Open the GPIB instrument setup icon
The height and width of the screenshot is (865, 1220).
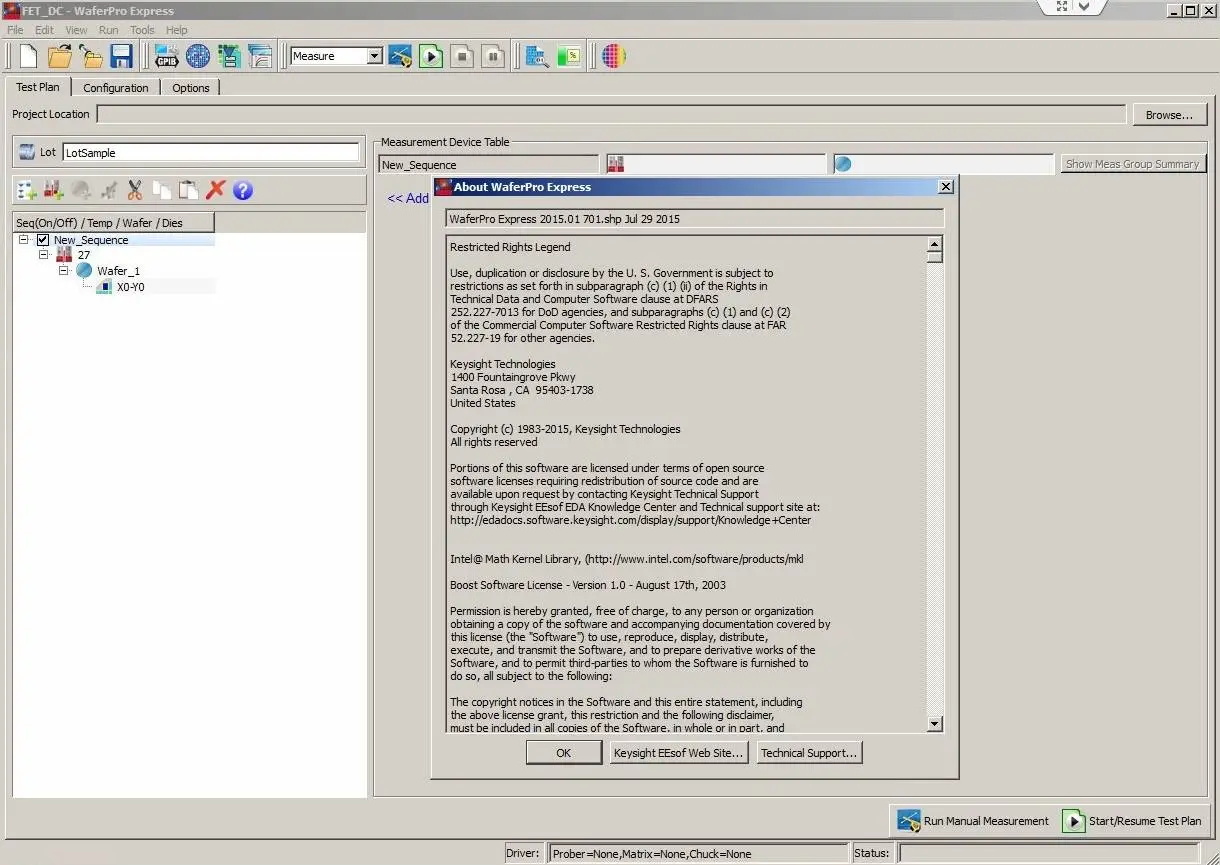click(x=167, y=56)
